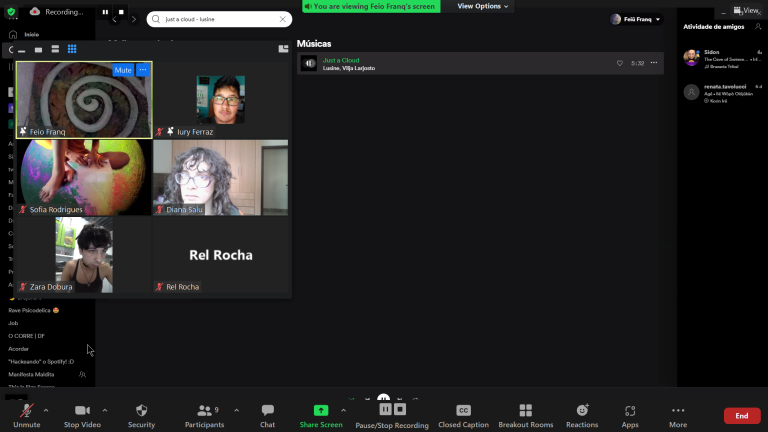Click the panel layout icon above gallery

coord(283,48)
